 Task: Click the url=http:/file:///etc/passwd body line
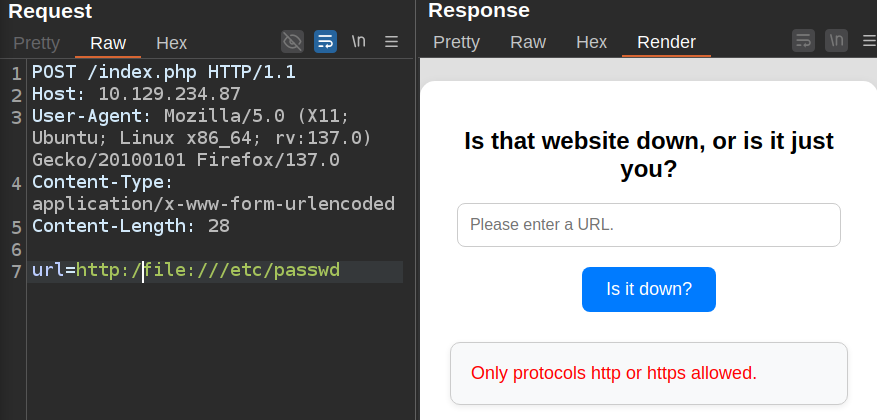tap(186, 270)
